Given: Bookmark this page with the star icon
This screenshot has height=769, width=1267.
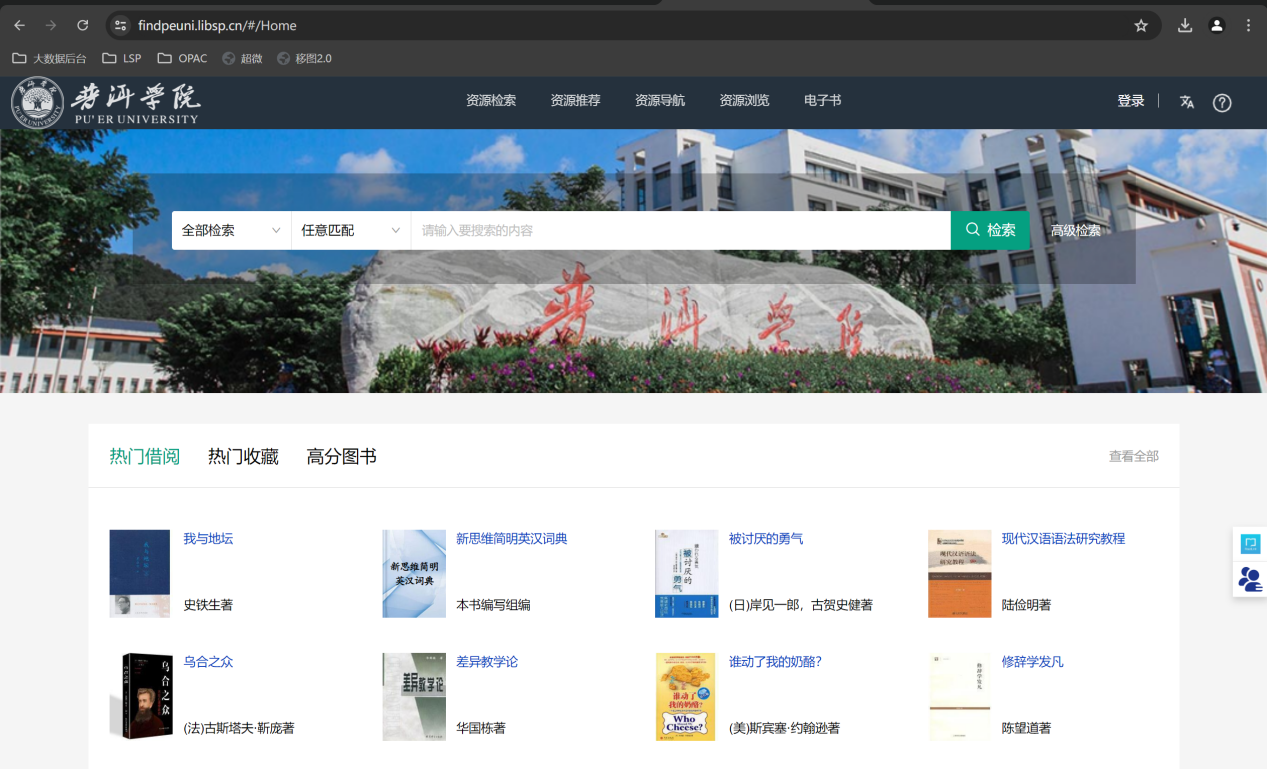Looking at the screenshot, I should (1141, 25).
